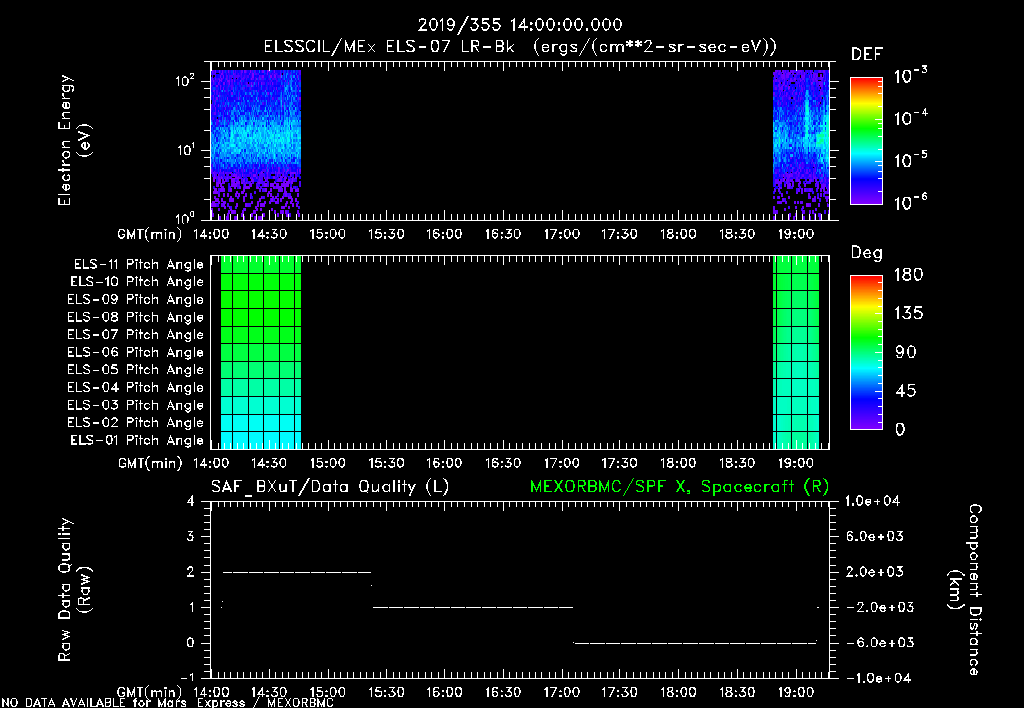The height and width of the screenshot is (708, 1024).
Task: Click the 180 tick on Deg color bar
Action: coord(908,275)
